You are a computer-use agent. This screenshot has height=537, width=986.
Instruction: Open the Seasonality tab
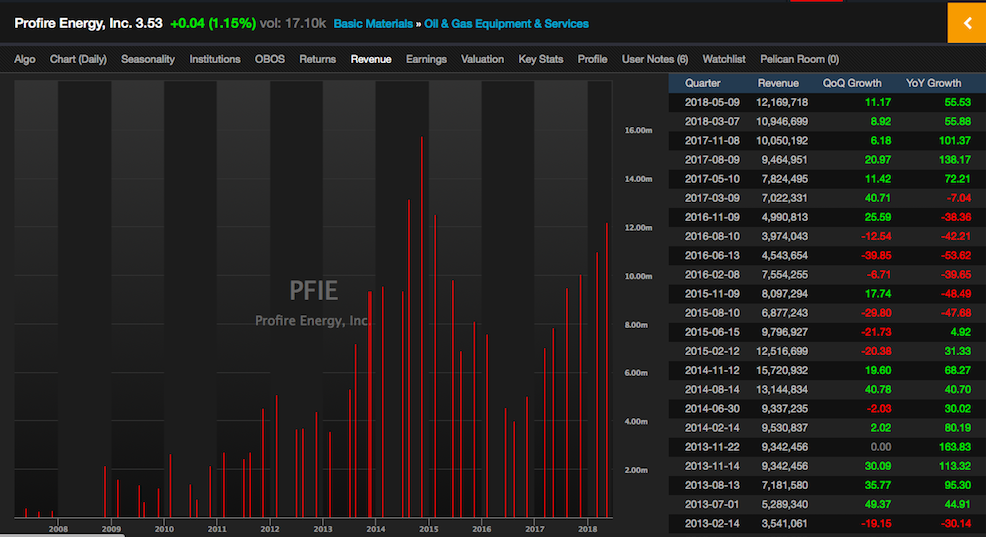point(148,59)
